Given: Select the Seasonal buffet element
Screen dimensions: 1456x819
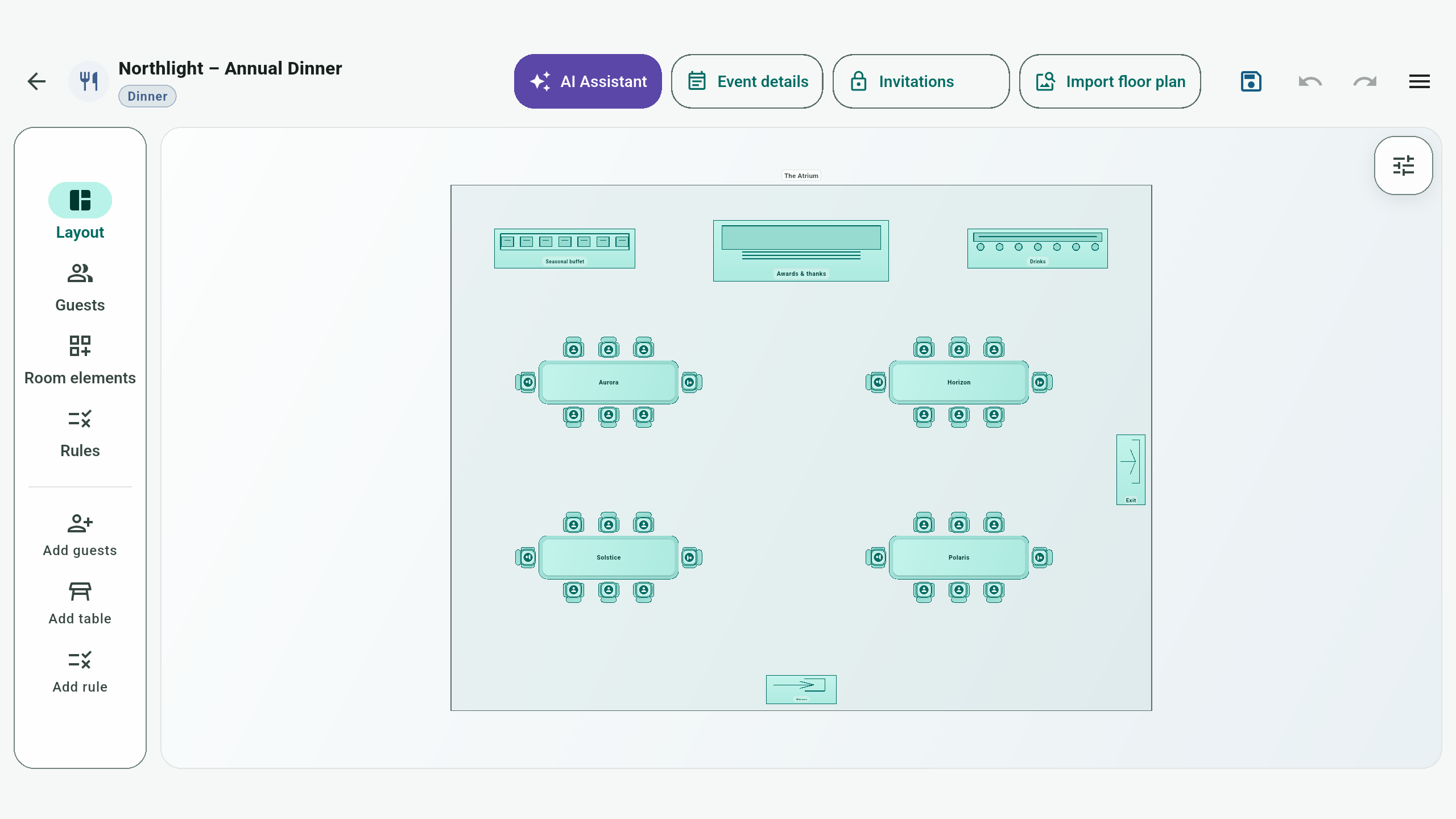Looking at the screenshot, I should (x=565, y=249).
